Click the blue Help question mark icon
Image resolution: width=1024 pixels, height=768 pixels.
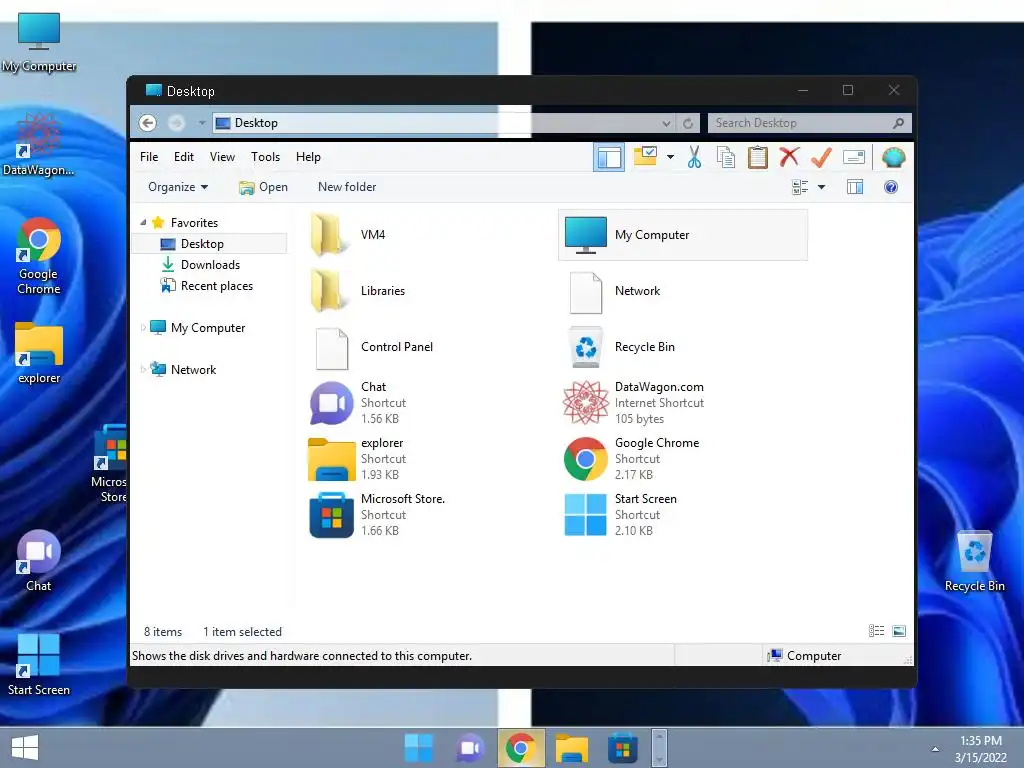pos(891,187)
